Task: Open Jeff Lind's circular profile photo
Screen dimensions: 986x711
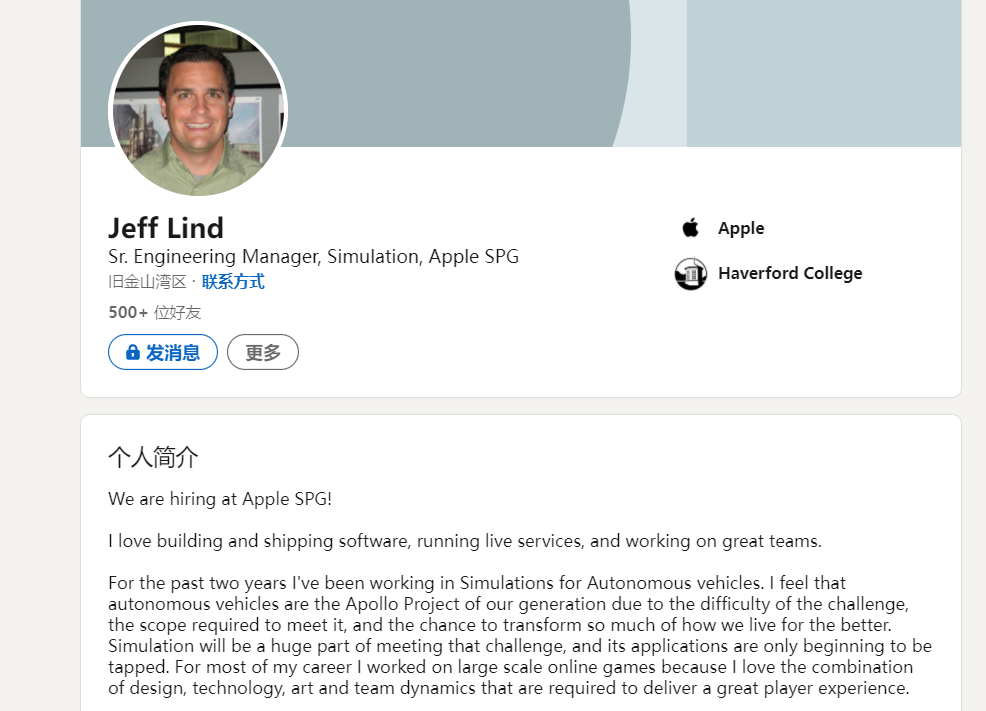Action: tap(198, 109)
